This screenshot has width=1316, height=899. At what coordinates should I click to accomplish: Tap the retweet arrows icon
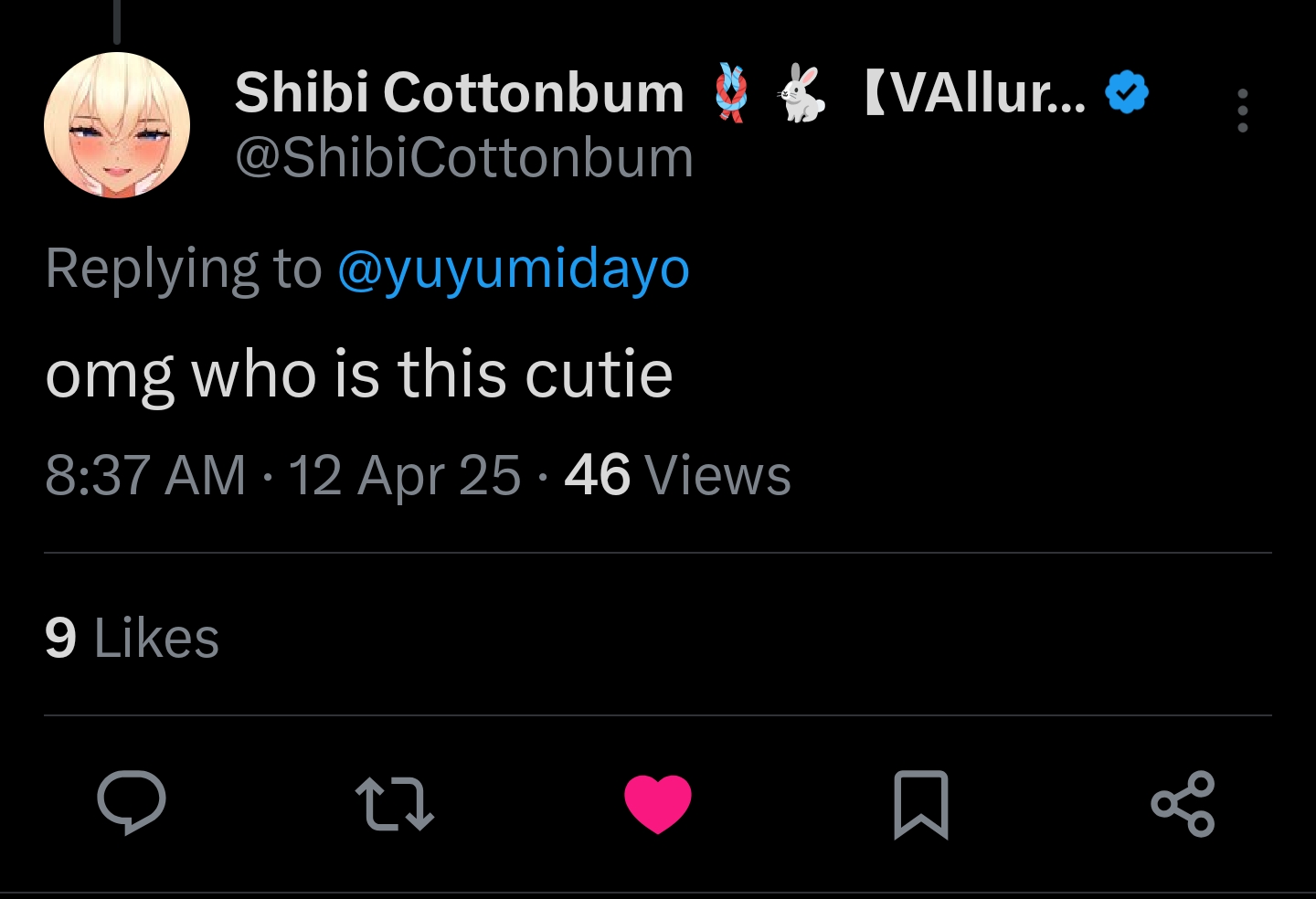coord(394,804)
